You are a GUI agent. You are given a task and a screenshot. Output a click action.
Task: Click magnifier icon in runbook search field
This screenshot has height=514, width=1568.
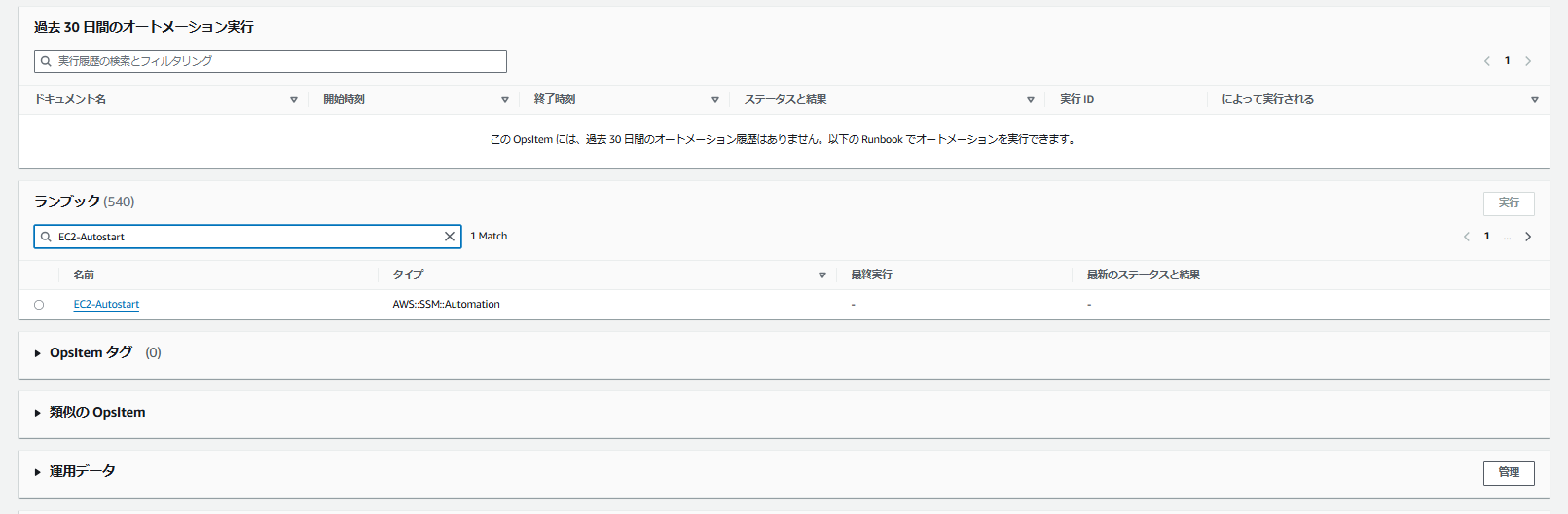(46, 237)
